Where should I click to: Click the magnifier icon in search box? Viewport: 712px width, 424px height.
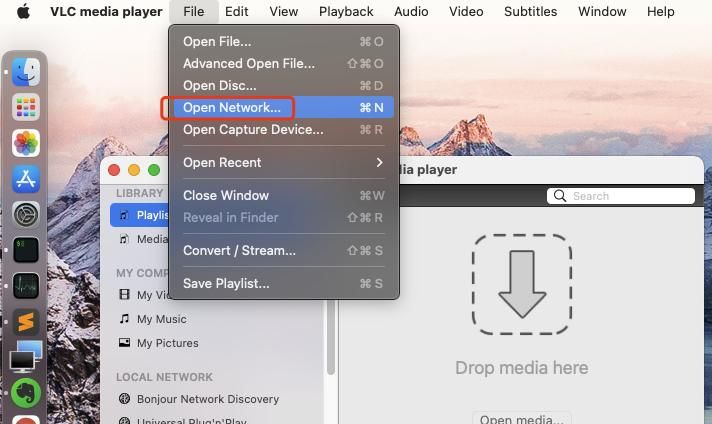coord(560,196)
